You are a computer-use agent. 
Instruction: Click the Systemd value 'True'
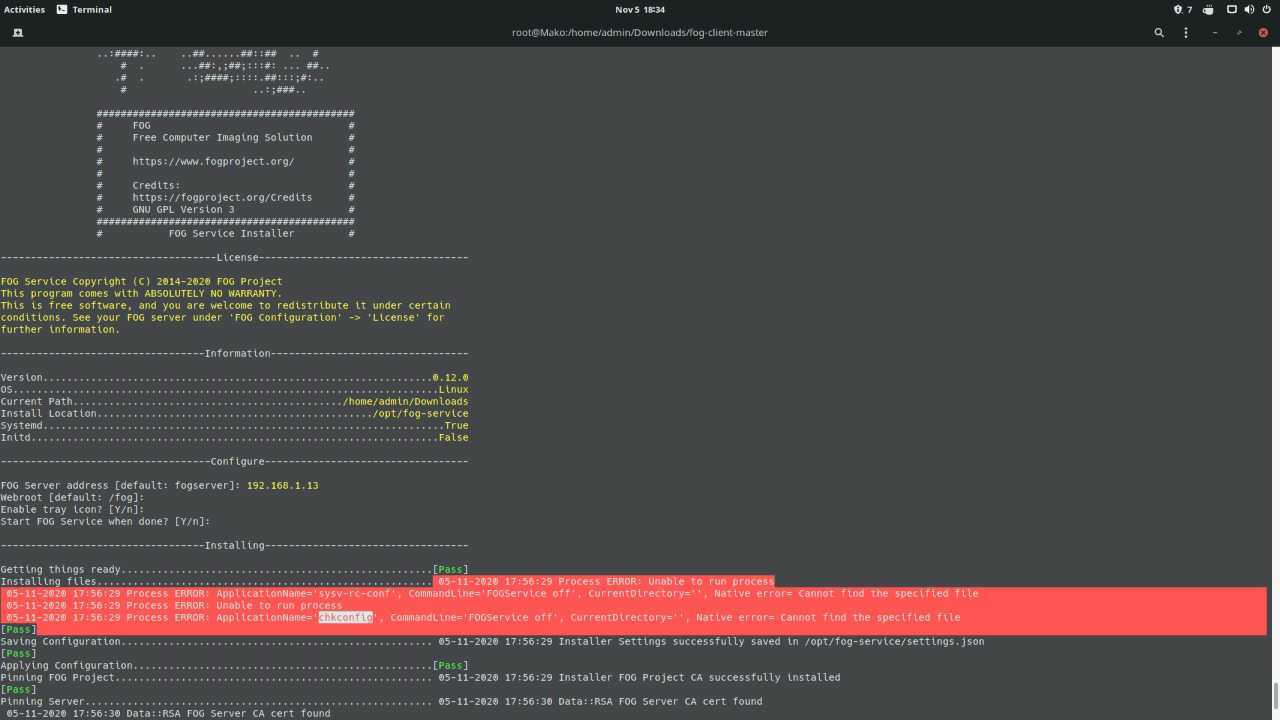pyautogui.click(x=456, y=425)
